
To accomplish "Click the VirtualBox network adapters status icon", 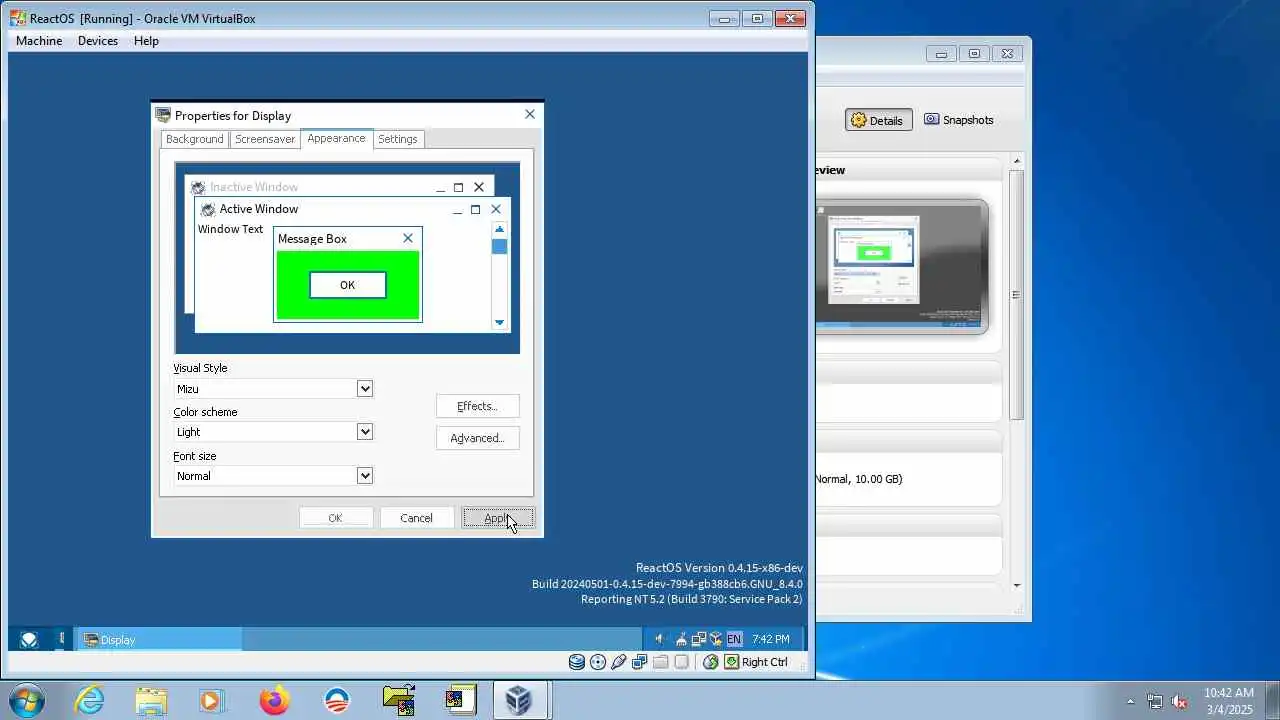I will [x=639, y=662].
